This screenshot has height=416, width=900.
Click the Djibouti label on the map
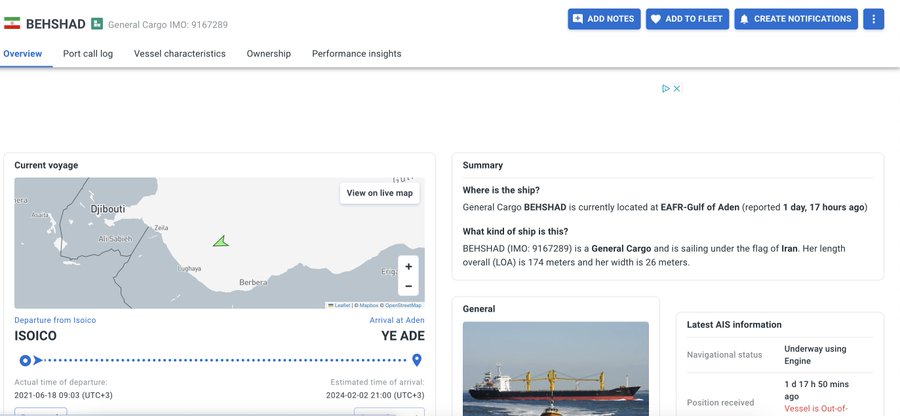(107, 209)
